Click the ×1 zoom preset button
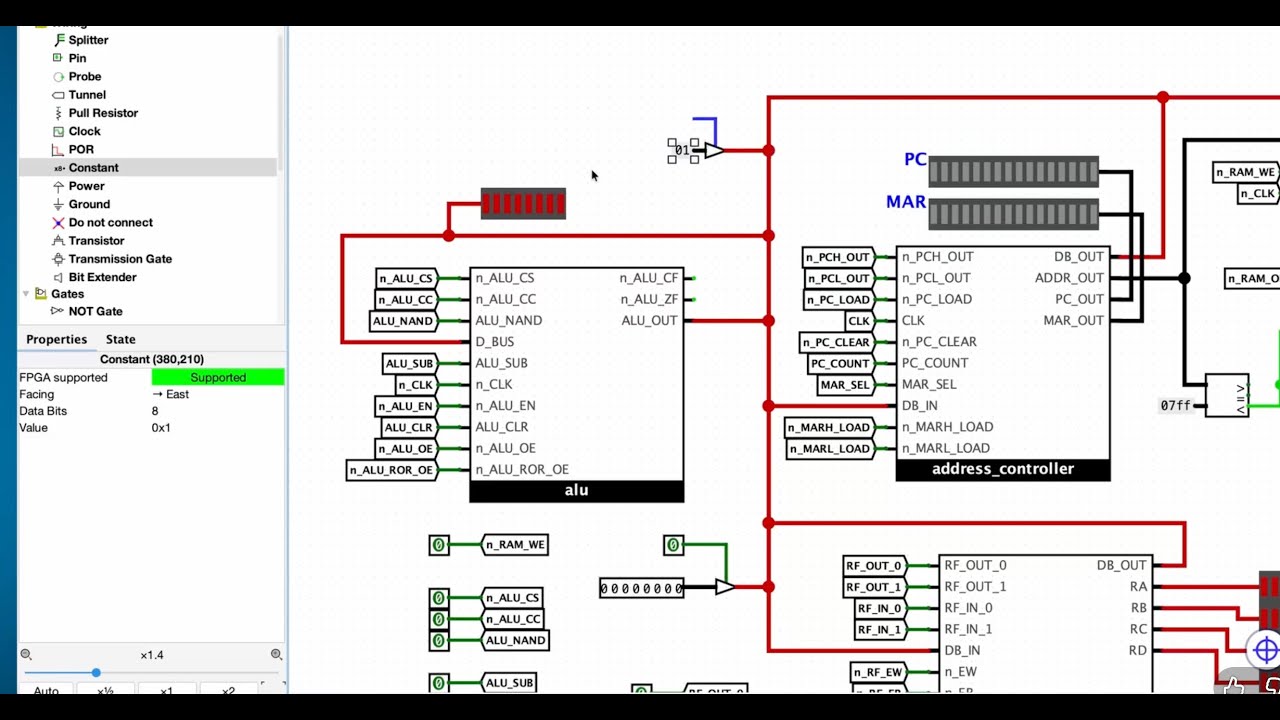This screenshot has width=1280, height=720. 166,691
